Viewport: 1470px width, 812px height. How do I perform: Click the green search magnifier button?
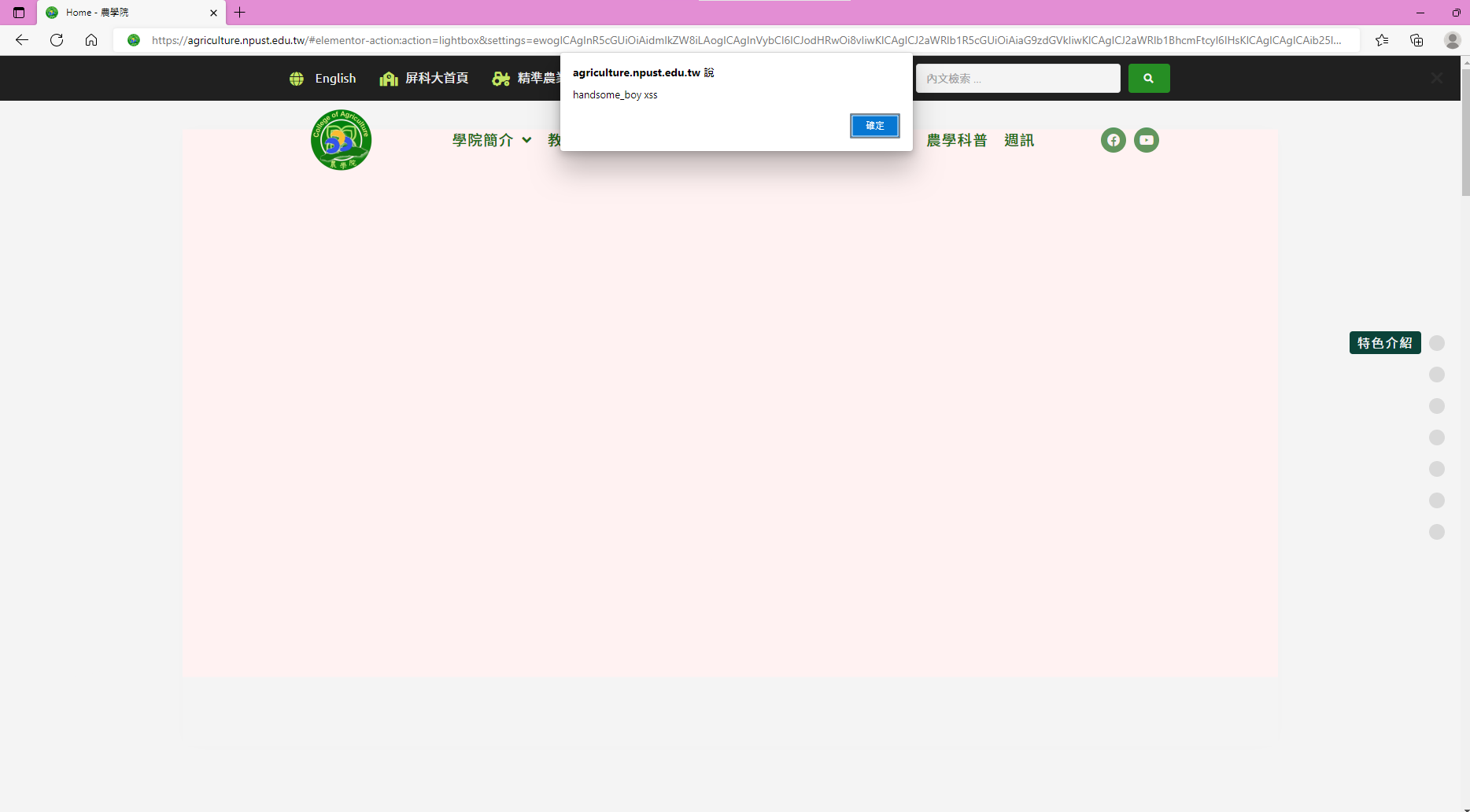[1149, 79]
